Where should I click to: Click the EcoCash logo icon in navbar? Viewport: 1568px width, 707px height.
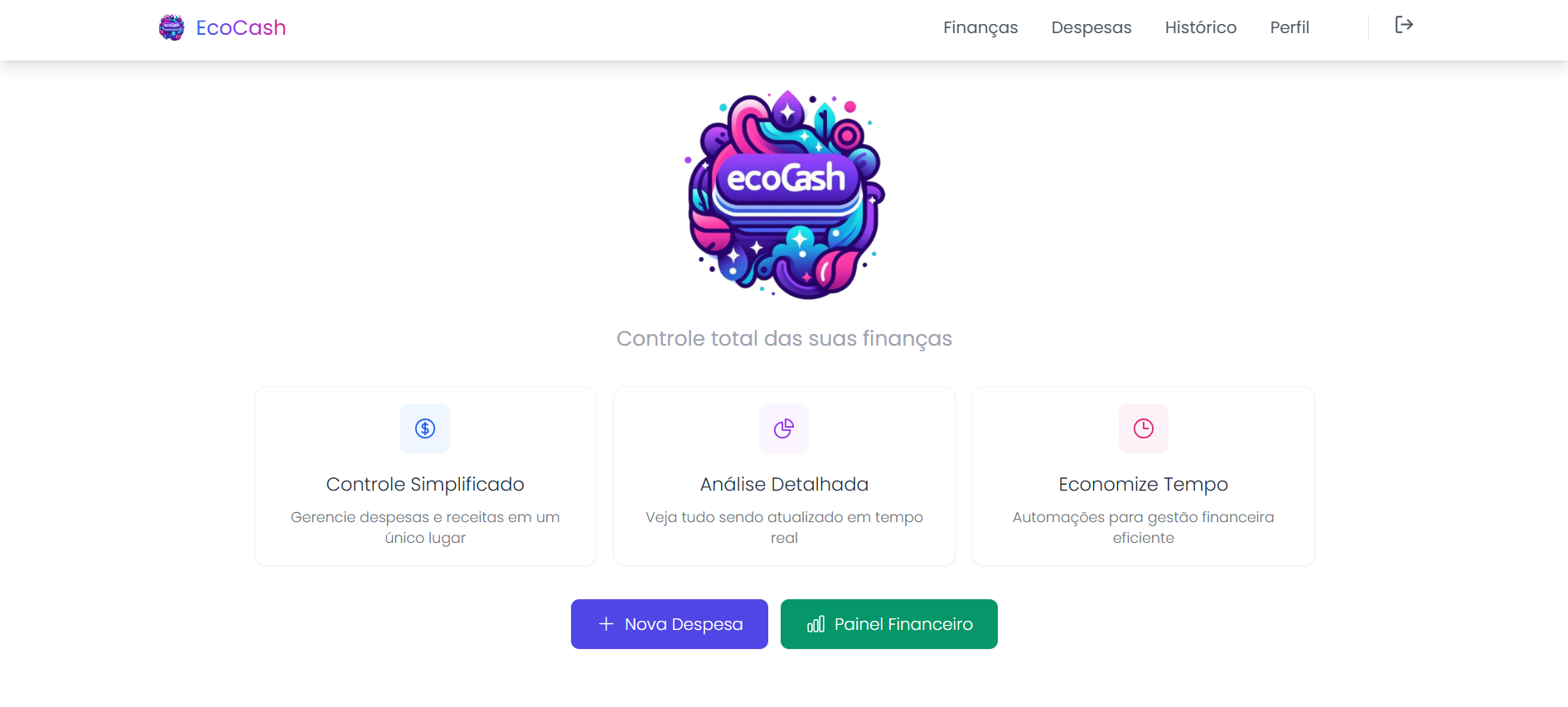[172, 27]
